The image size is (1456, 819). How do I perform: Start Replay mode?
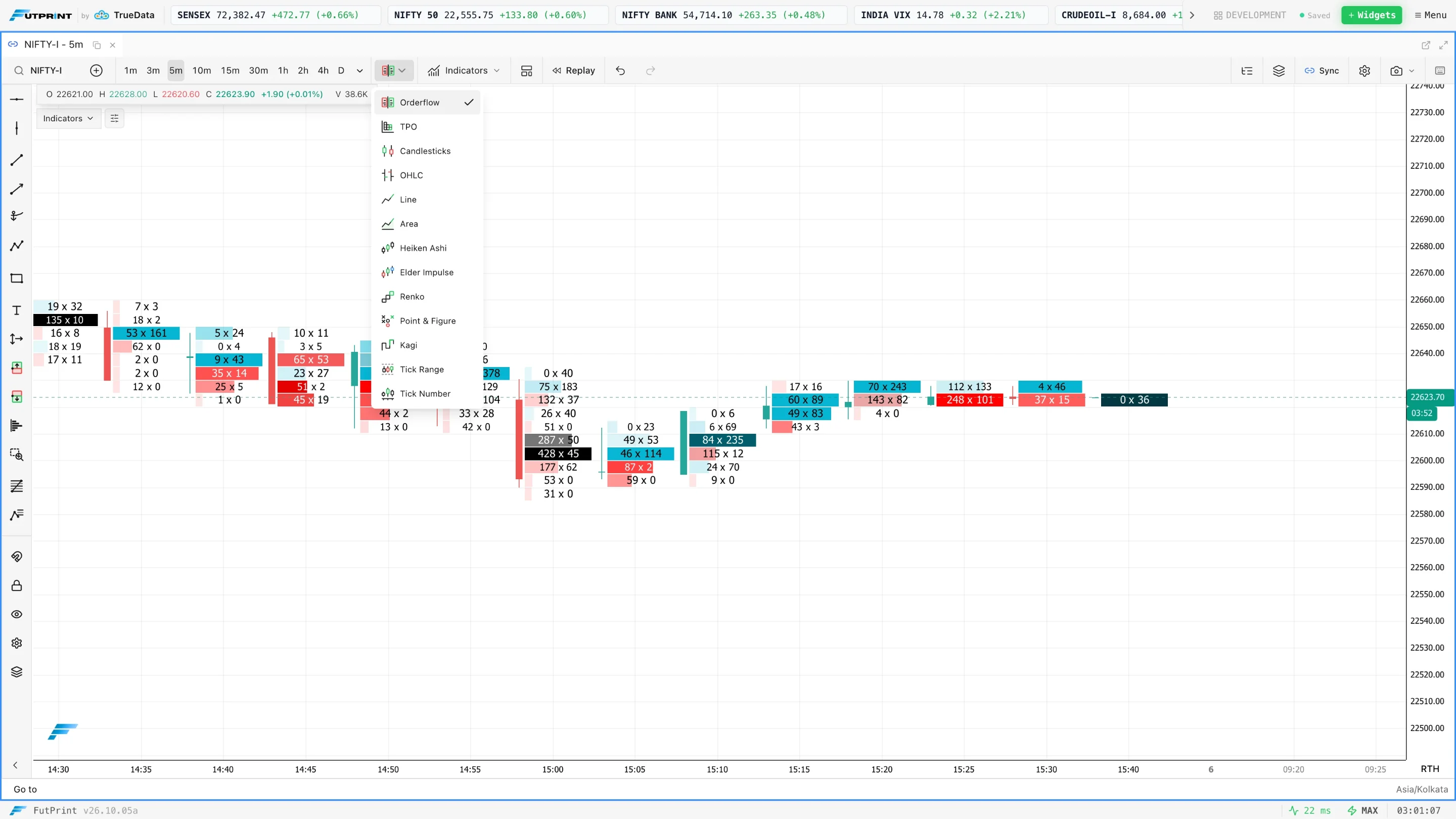[574, 71]
